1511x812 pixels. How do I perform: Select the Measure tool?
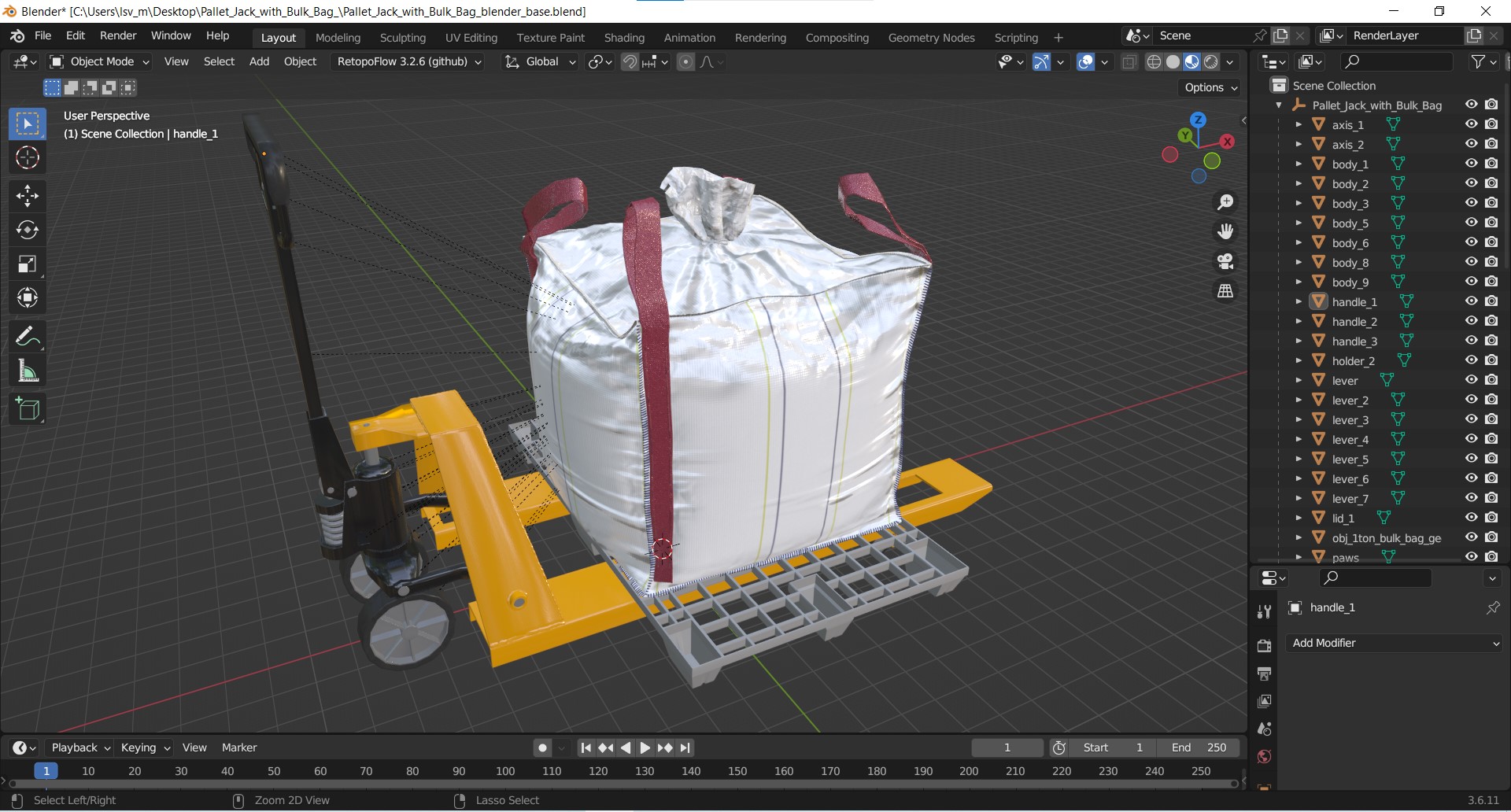click(x=28, y=371)
